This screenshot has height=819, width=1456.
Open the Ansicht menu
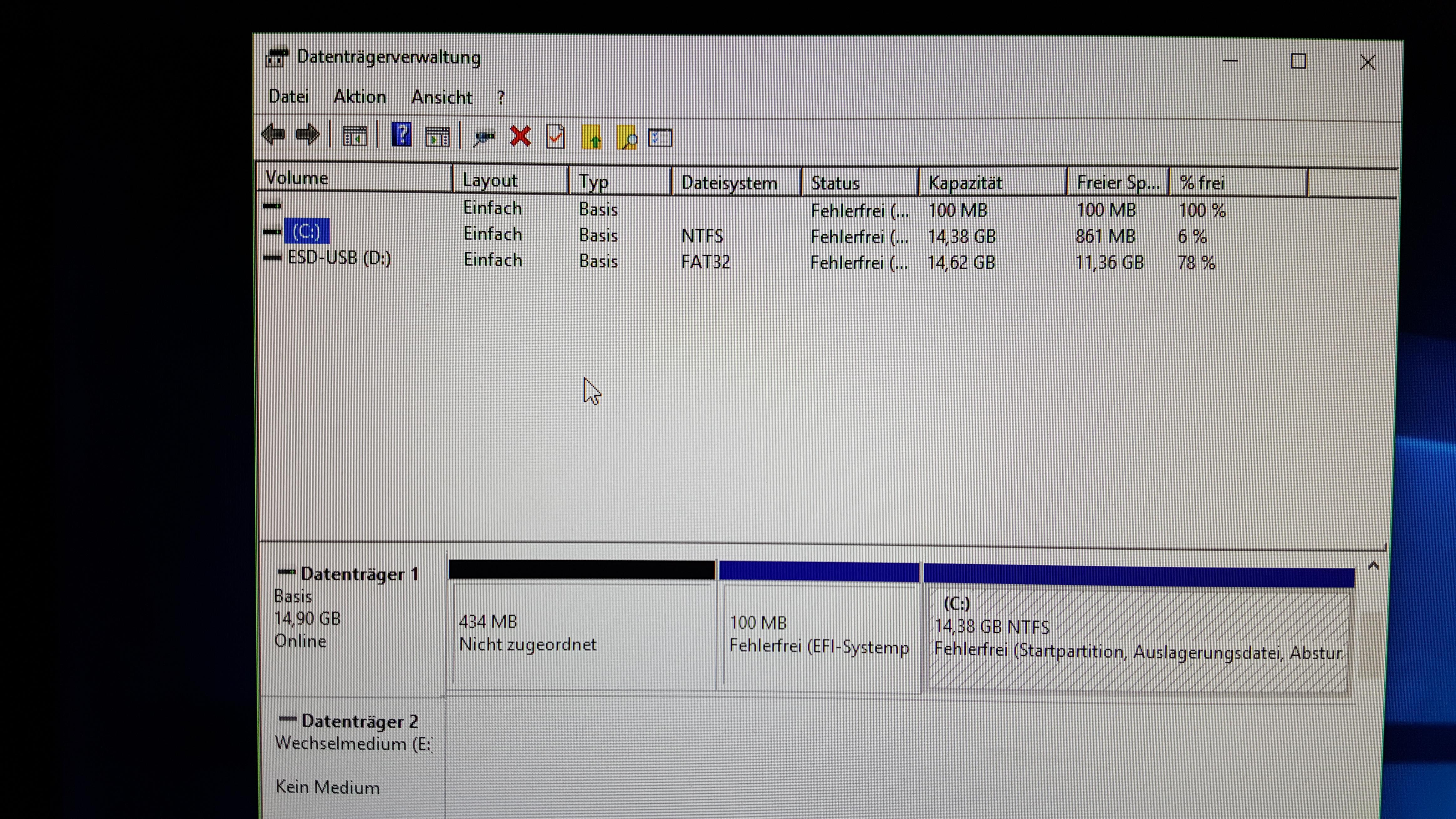pos(442,97)
